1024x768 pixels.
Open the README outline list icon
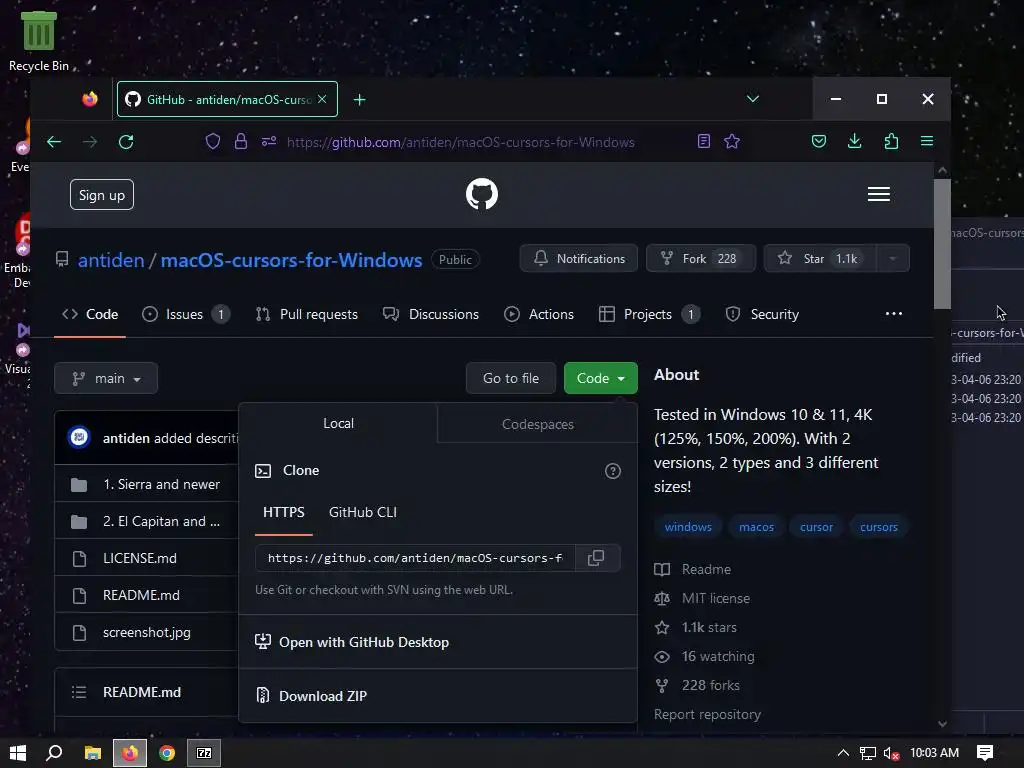click(x=79, y=692)
